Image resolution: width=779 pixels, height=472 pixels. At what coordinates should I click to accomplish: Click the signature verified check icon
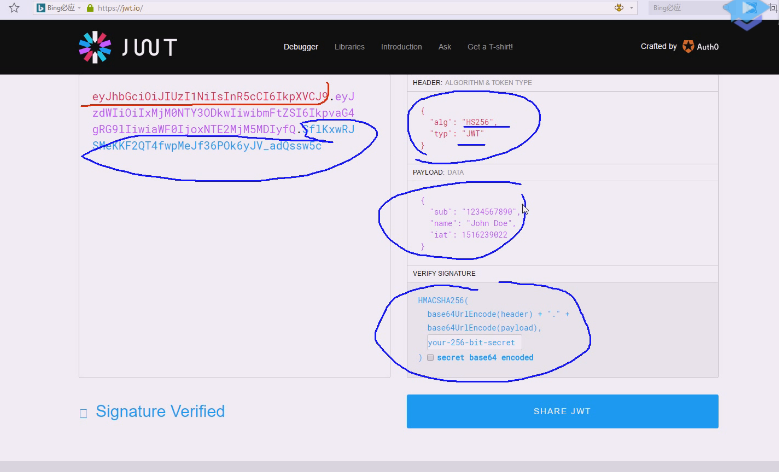point(83,413)
